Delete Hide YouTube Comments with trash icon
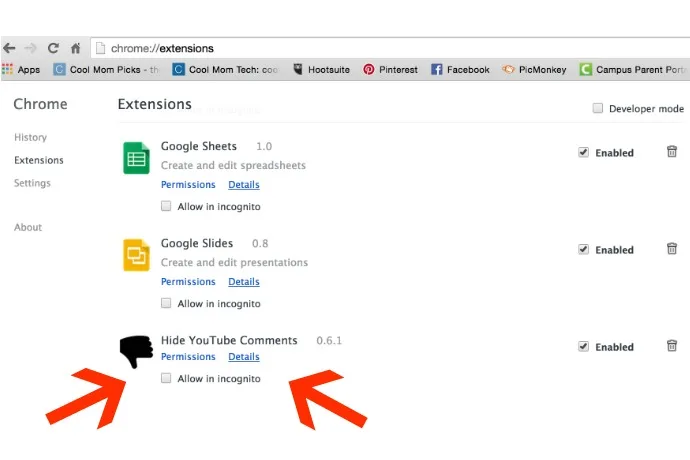 point(672,346)
